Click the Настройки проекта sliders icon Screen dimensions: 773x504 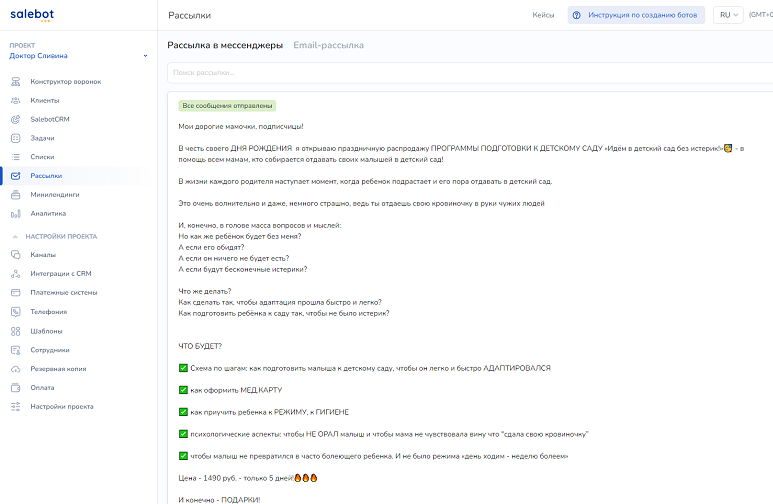(16, 406)
